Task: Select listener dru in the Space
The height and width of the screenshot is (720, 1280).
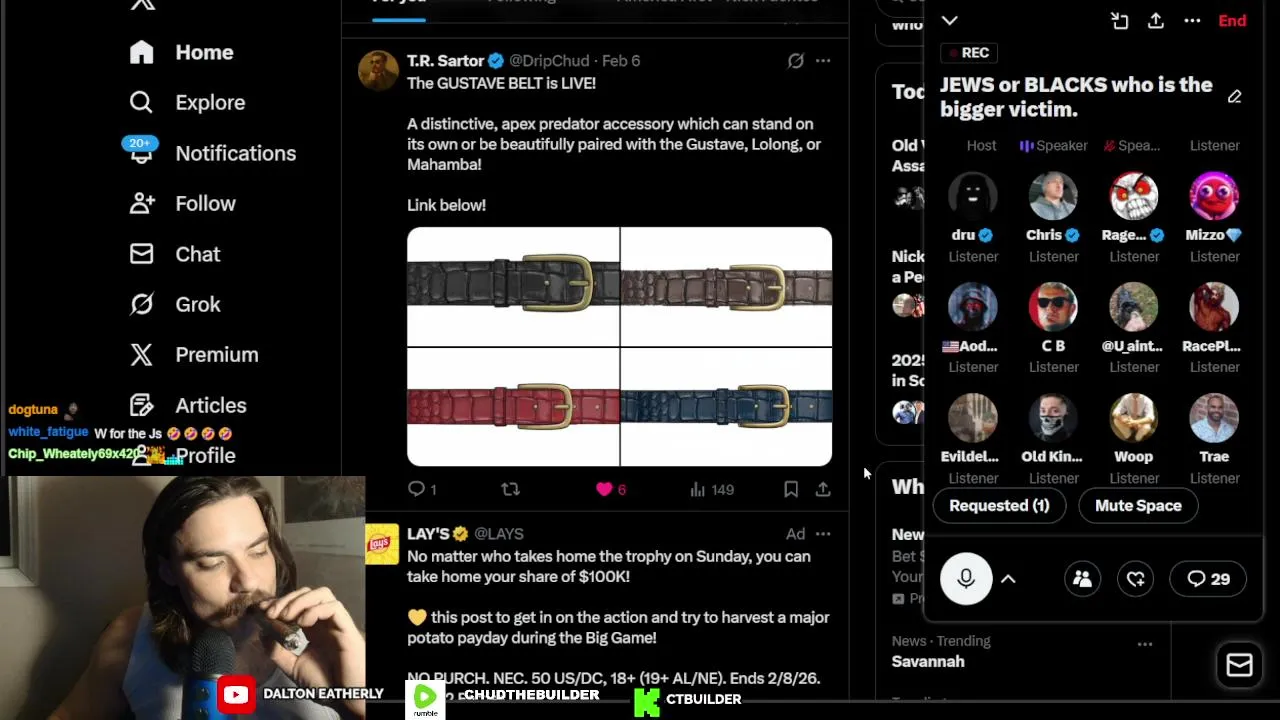Action: (973, 218)
